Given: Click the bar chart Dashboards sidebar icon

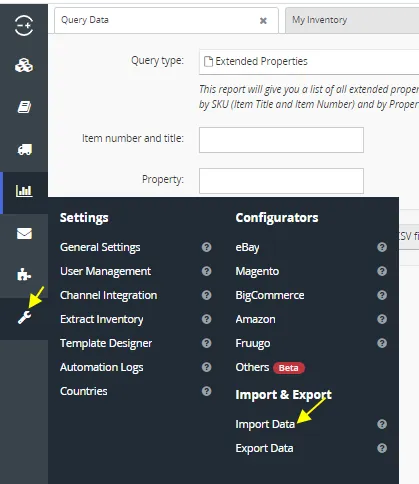Looking at the screenshot, I should click(24, 191).
